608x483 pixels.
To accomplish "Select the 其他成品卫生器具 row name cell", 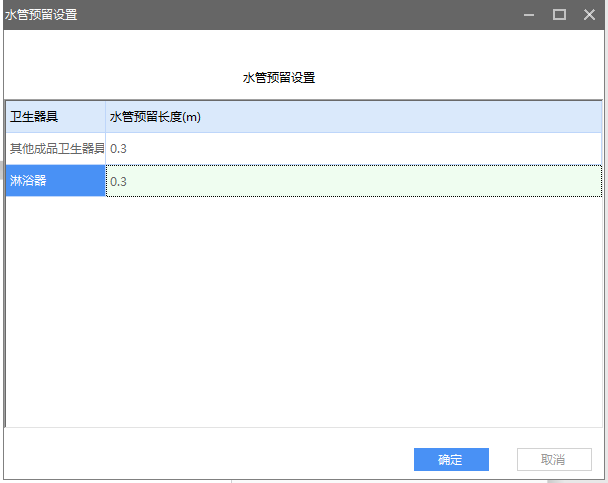I will tap(56, 149).
